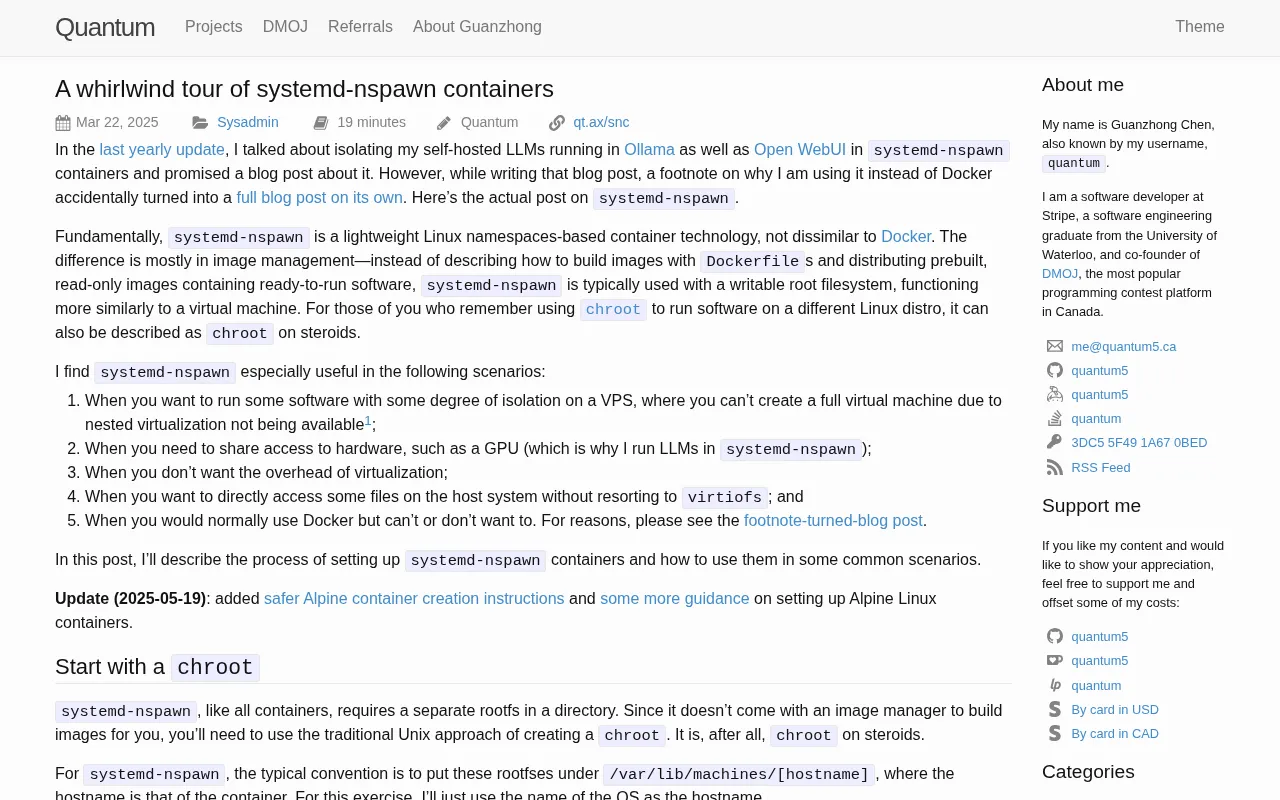Click the 3DC5 5F49 1A67 0BED key link
1280x800 pixels.
click(x=1139, y=442)
